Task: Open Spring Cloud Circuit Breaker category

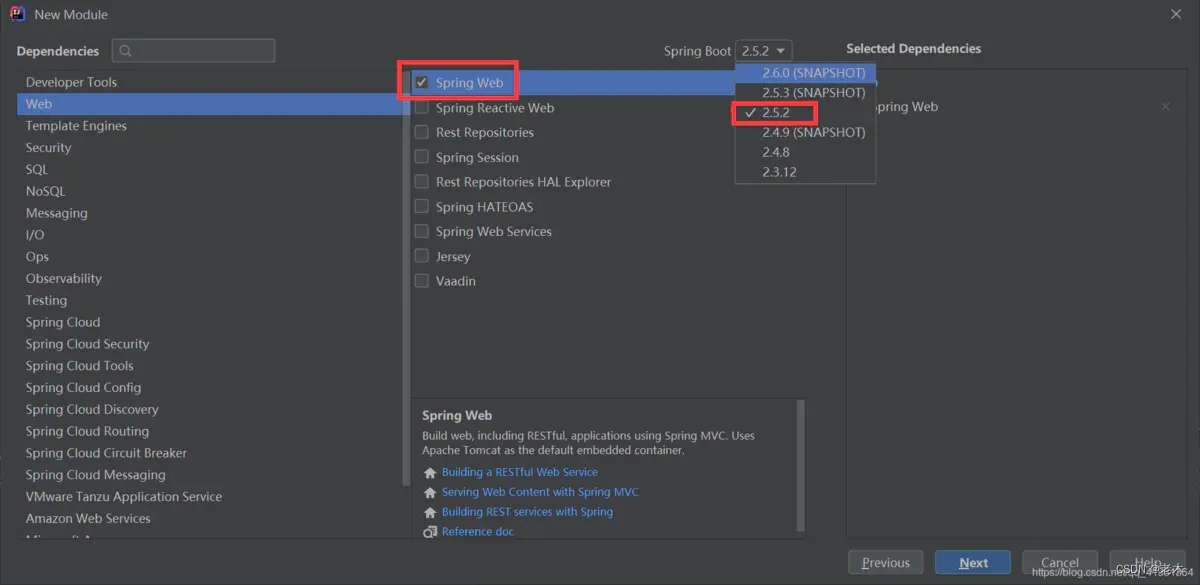Action: [x=106, y=453]
